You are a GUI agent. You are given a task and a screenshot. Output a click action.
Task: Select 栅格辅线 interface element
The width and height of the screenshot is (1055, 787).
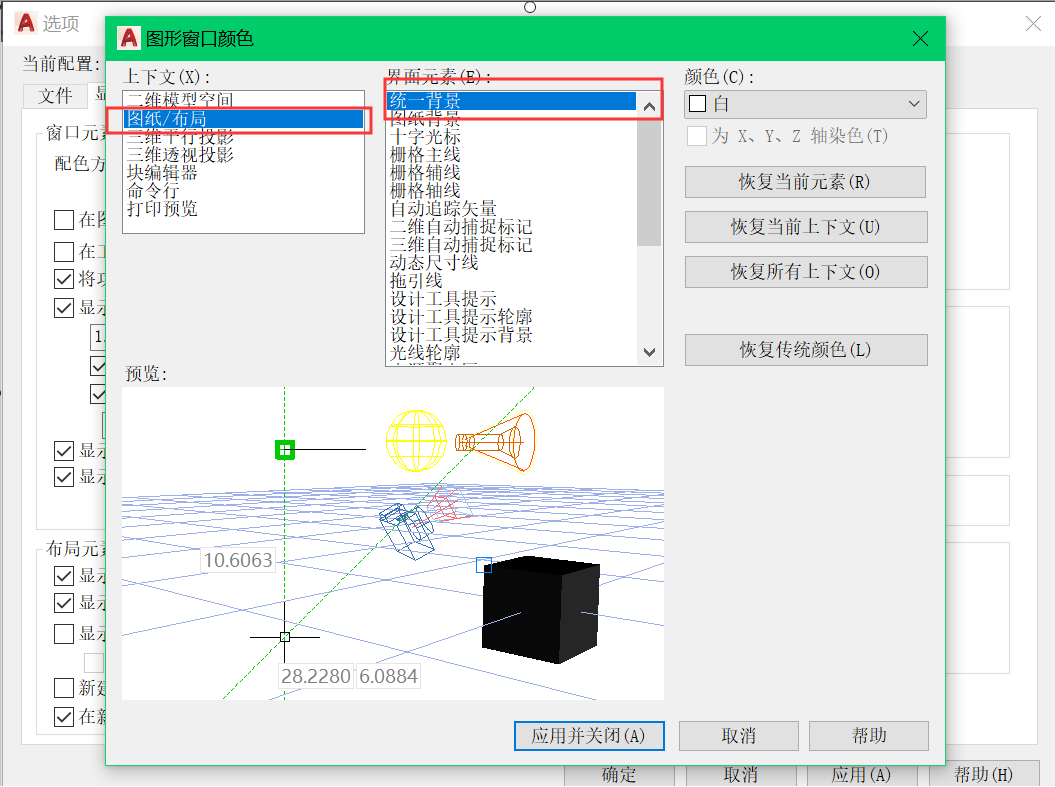[511, 173]
